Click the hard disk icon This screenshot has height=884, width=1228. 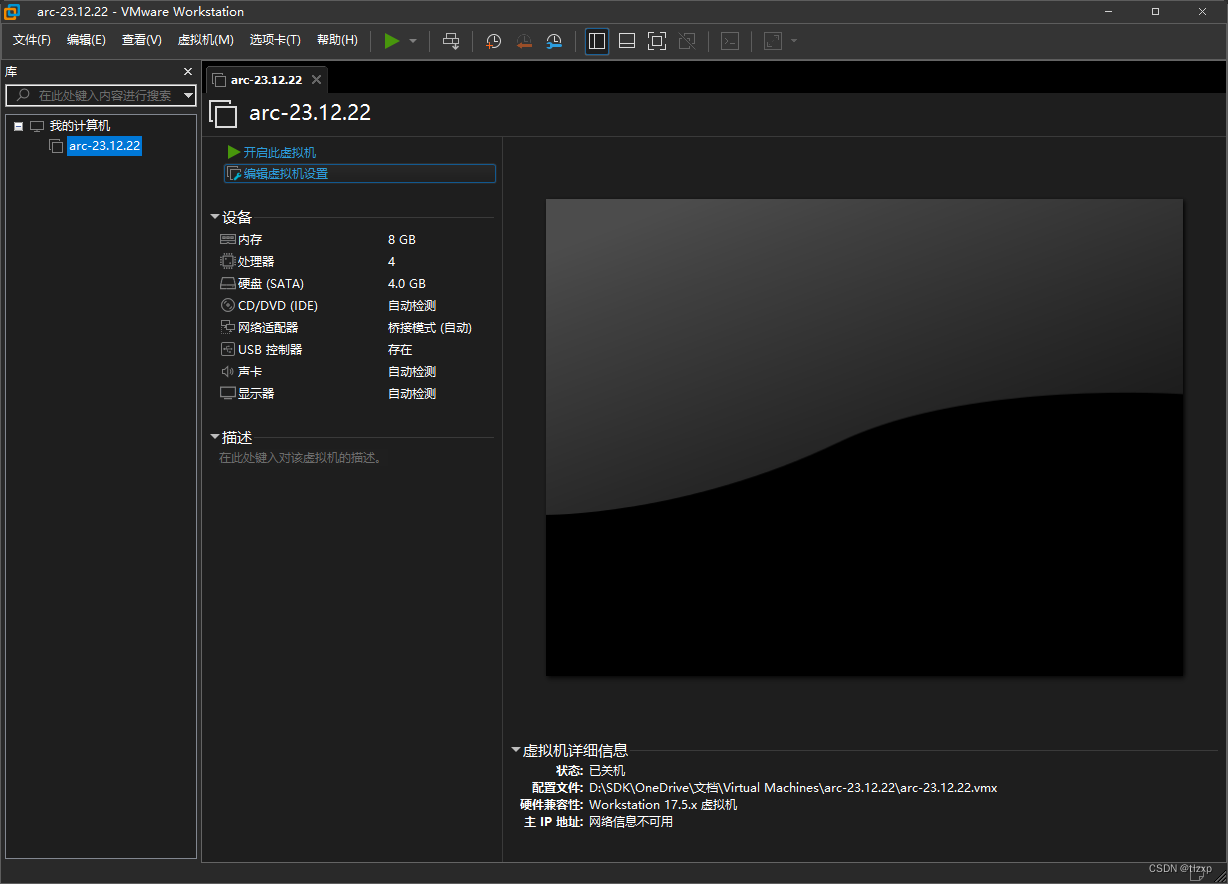[x=227, y=284]
